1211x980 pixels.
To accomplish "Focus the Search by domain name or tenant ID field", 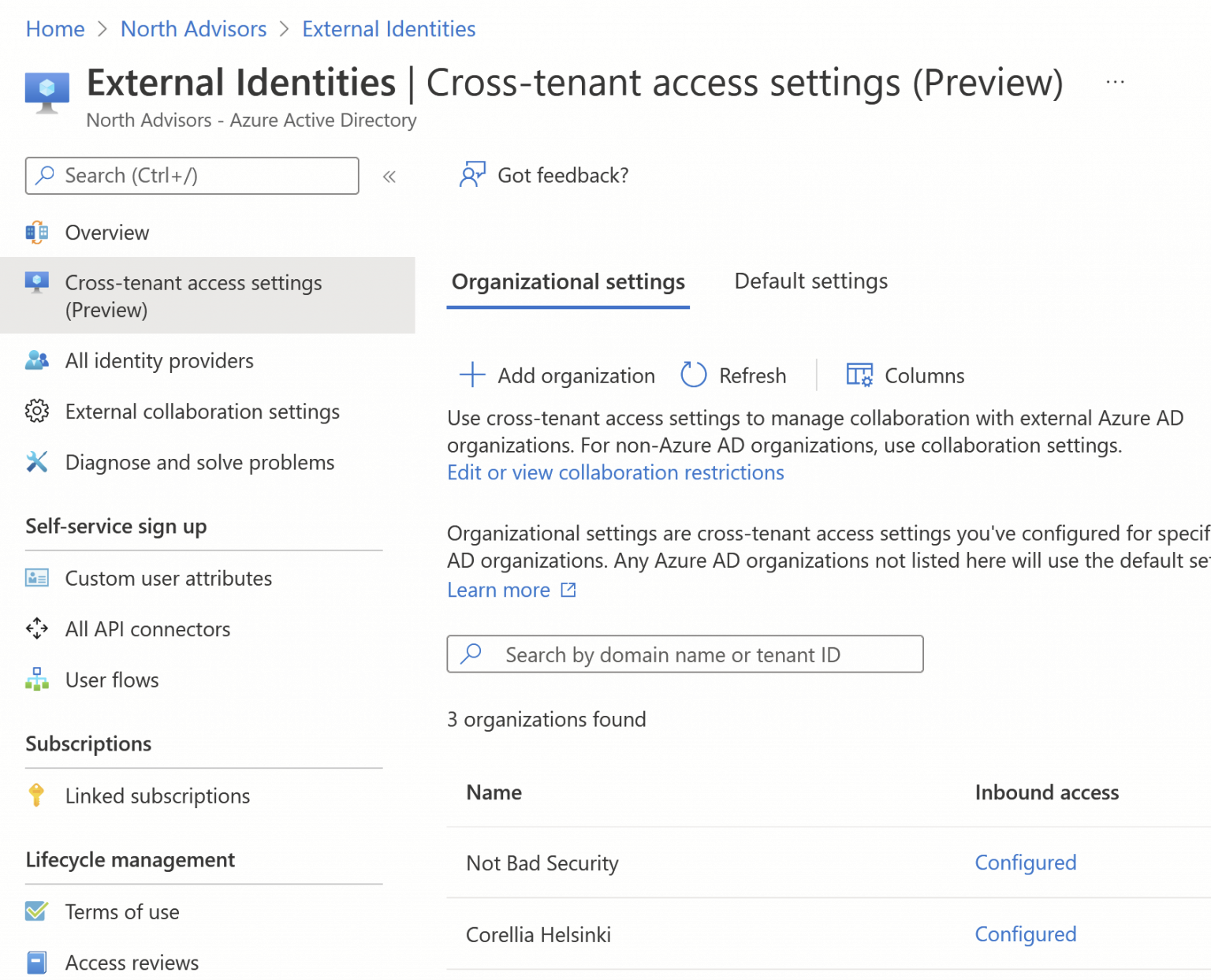I will pos(685,654).
